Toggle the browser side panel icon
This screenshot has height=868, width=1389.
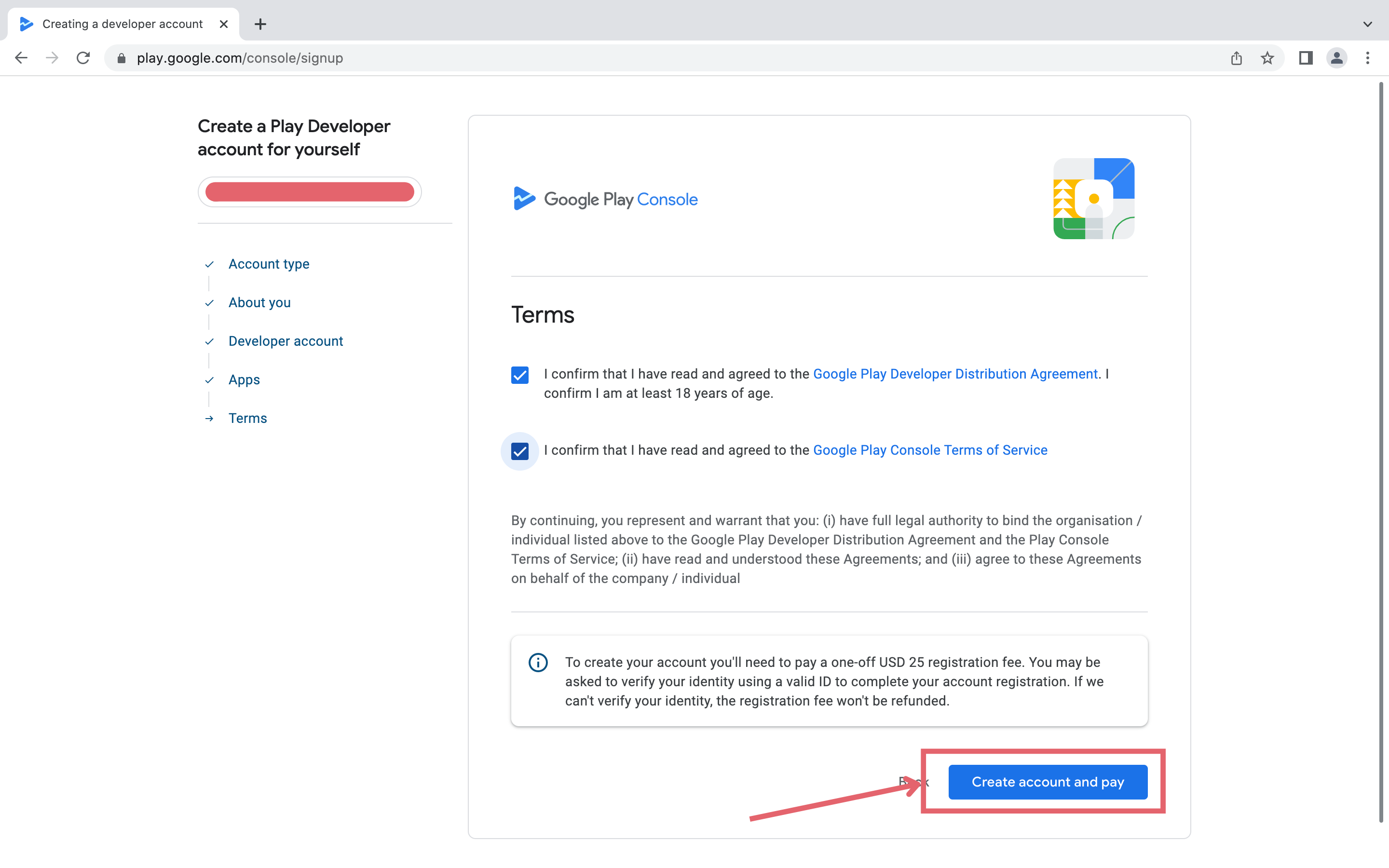(1306, 58)
